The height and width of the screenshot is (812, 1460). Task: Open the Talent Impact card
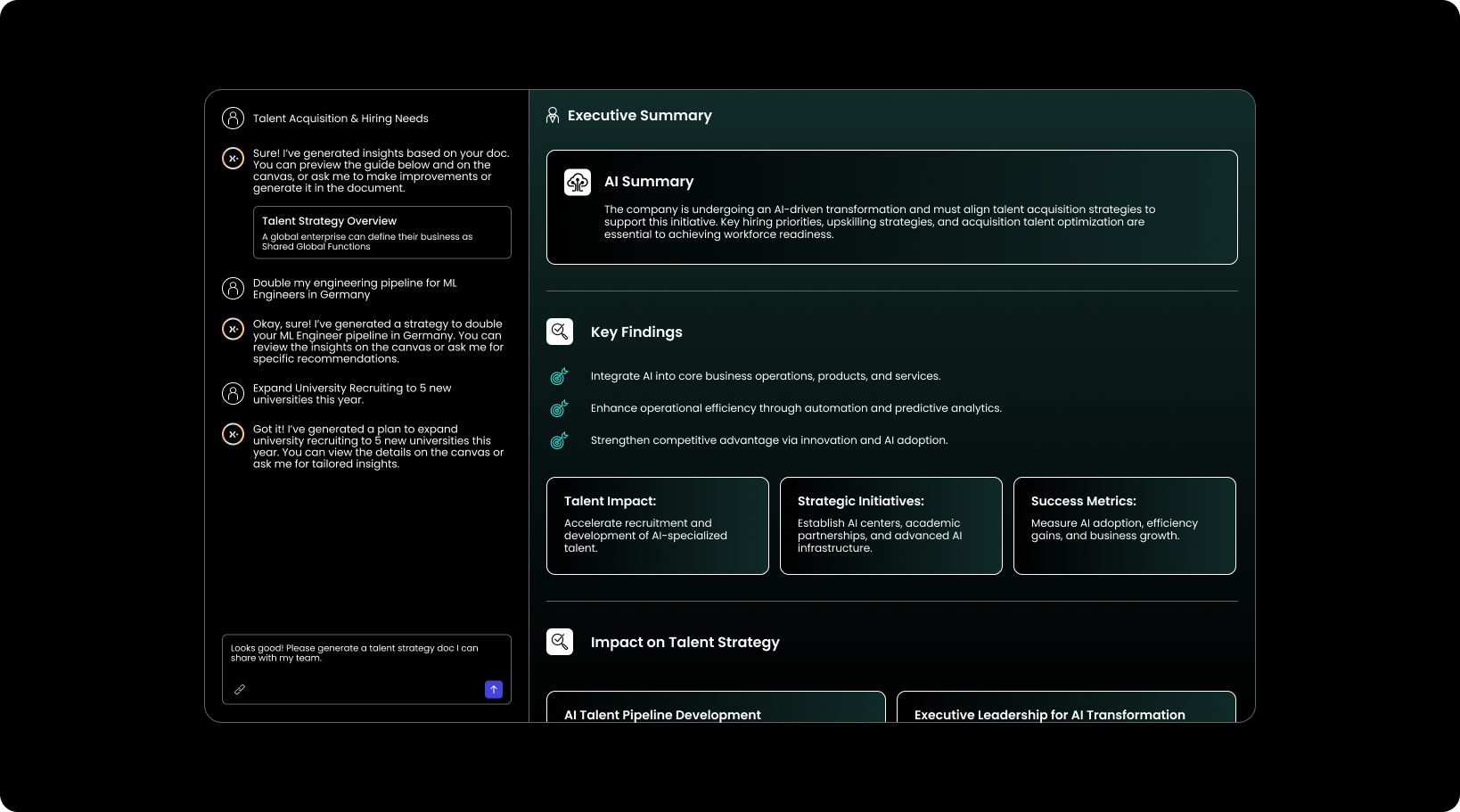[x=658, y=526]
